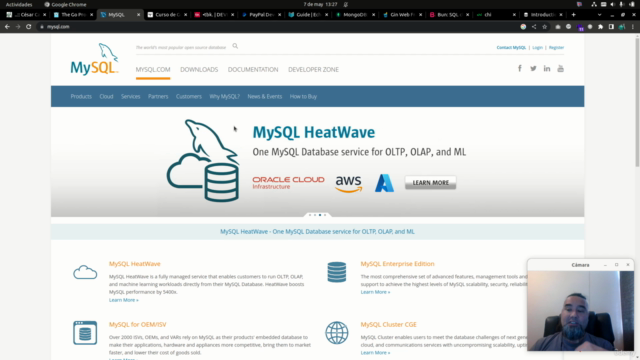The height and width of the screenshot is (360, 640).
Task: Click the Oracle Cloud Infrastructure logo
Action: coord(288,183)
